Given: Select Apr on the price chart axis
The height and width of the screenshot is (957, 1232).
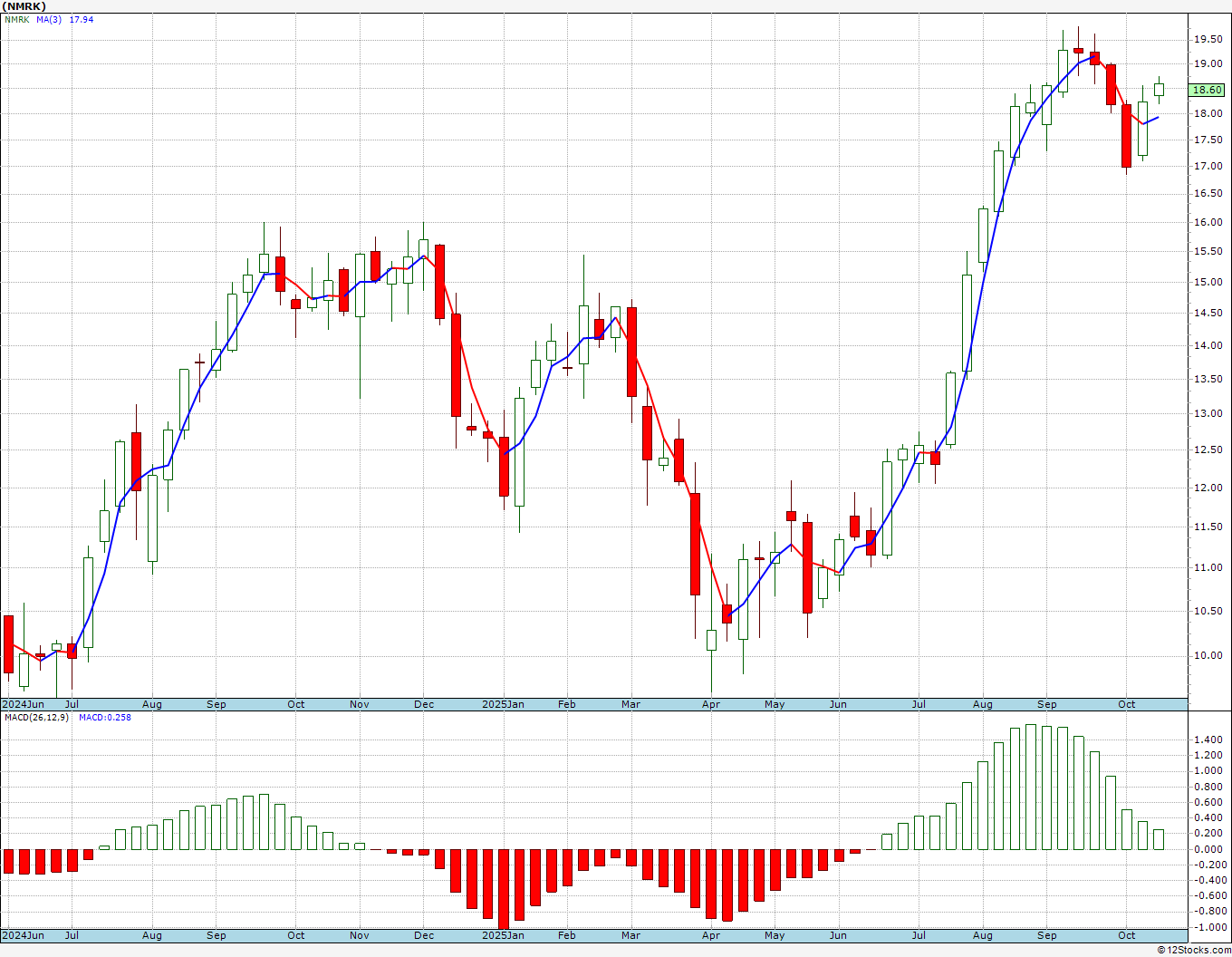Looking at the screenshot, I should coord(711,704).
